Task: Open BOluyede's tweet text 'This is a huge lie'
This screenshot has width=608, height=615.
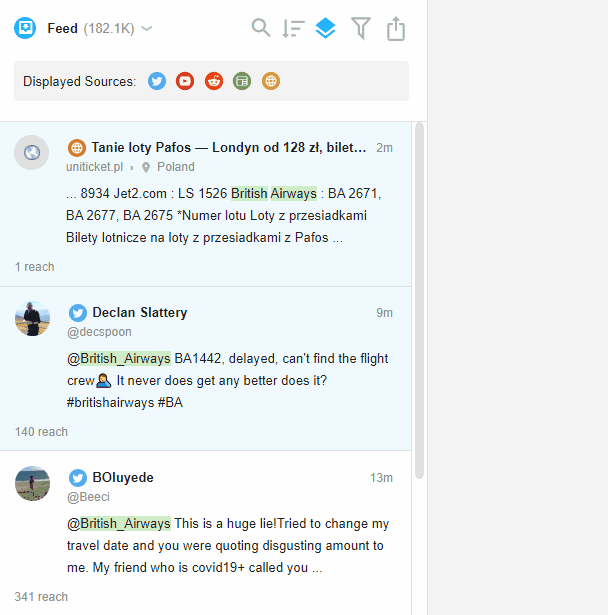Action: (x=226, y=524)
